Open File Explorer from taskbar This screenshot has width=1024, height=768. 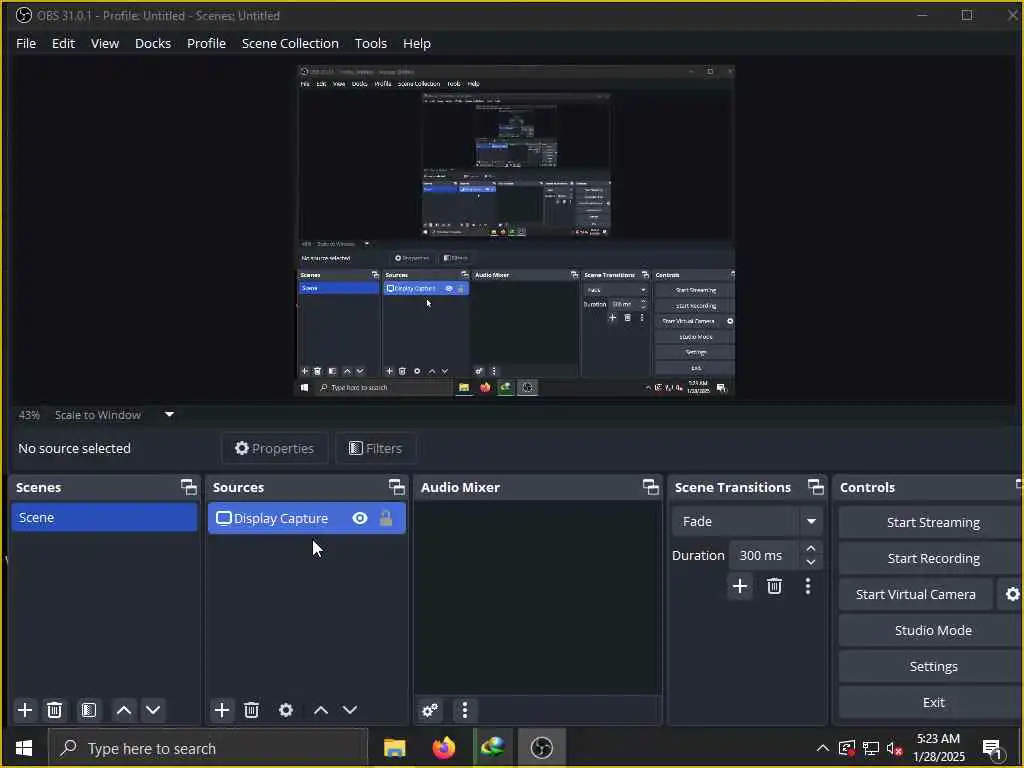[394, 748]
